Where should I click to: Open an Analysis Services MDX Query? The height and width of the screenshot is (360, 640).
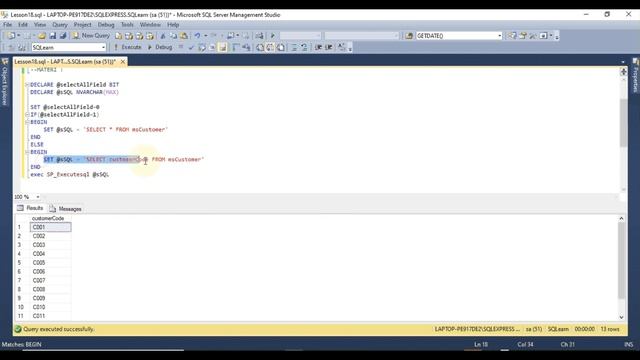(x=129, y=36)
